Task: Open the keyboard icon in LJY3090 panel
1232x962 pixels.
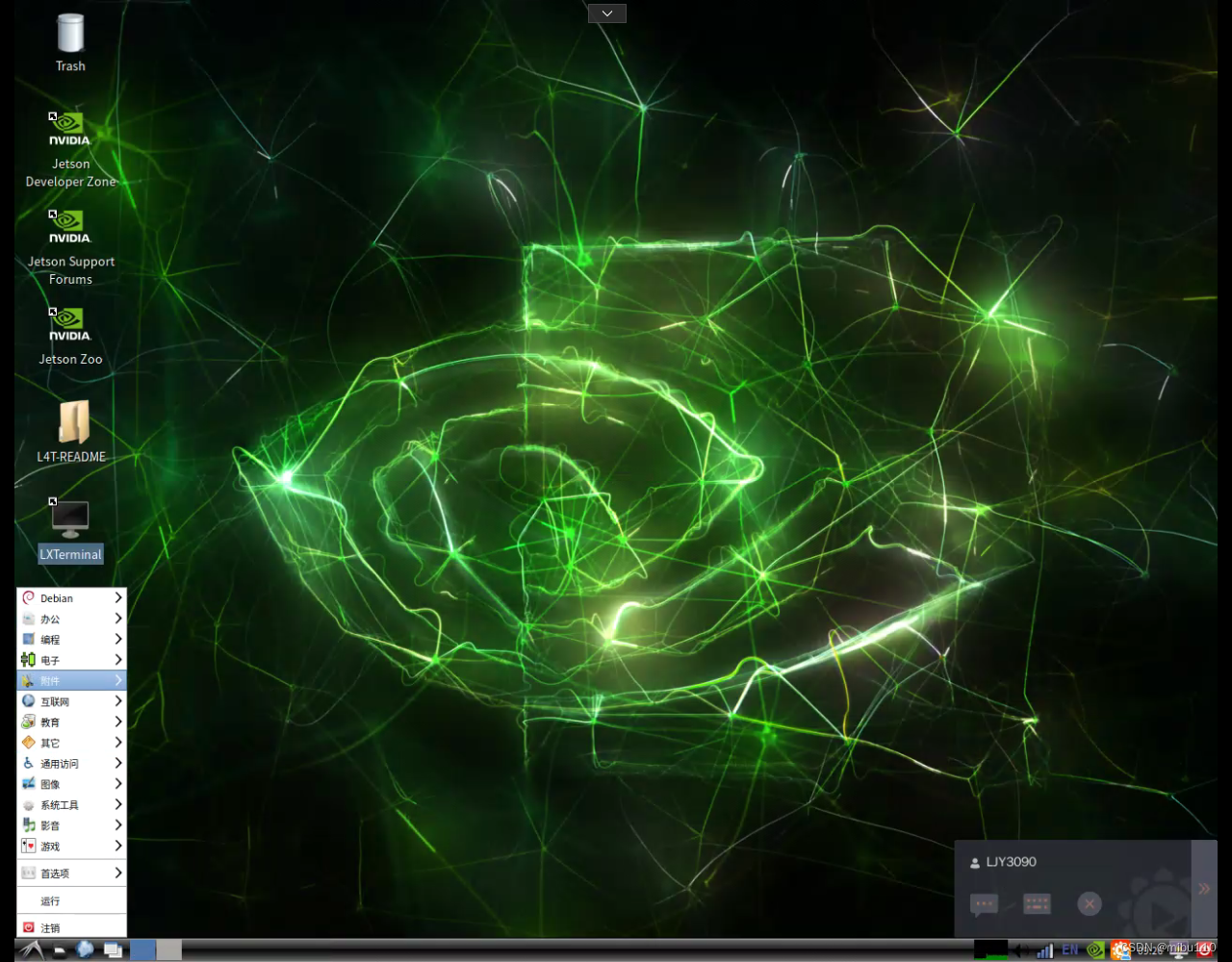Action: point(1037,904)
